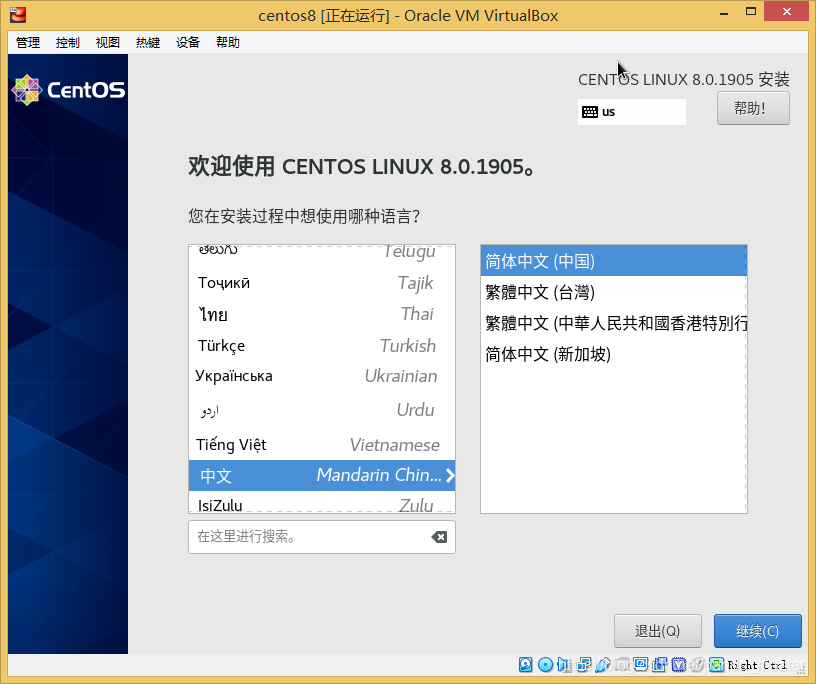The image size is (816, 684).
Task: Click the keyboard layout icon next to us
Action: [x=590, y=112]
